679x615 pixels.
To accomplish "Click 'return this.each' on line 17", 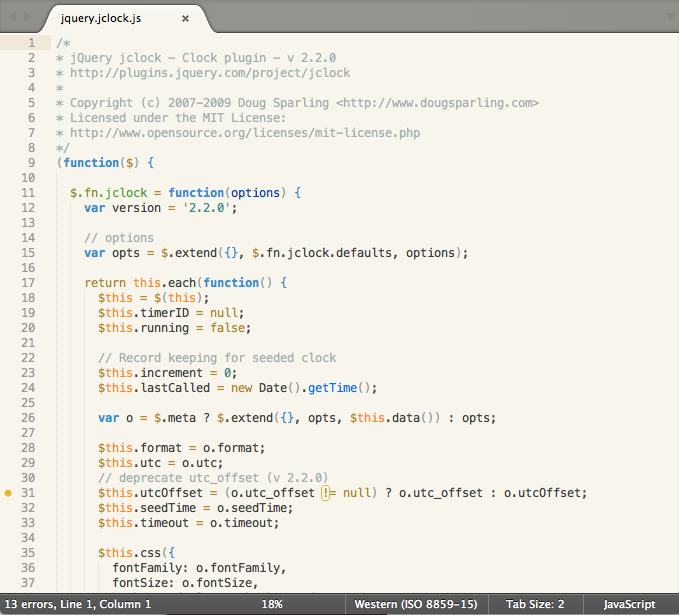I will [x=140, y=283].
